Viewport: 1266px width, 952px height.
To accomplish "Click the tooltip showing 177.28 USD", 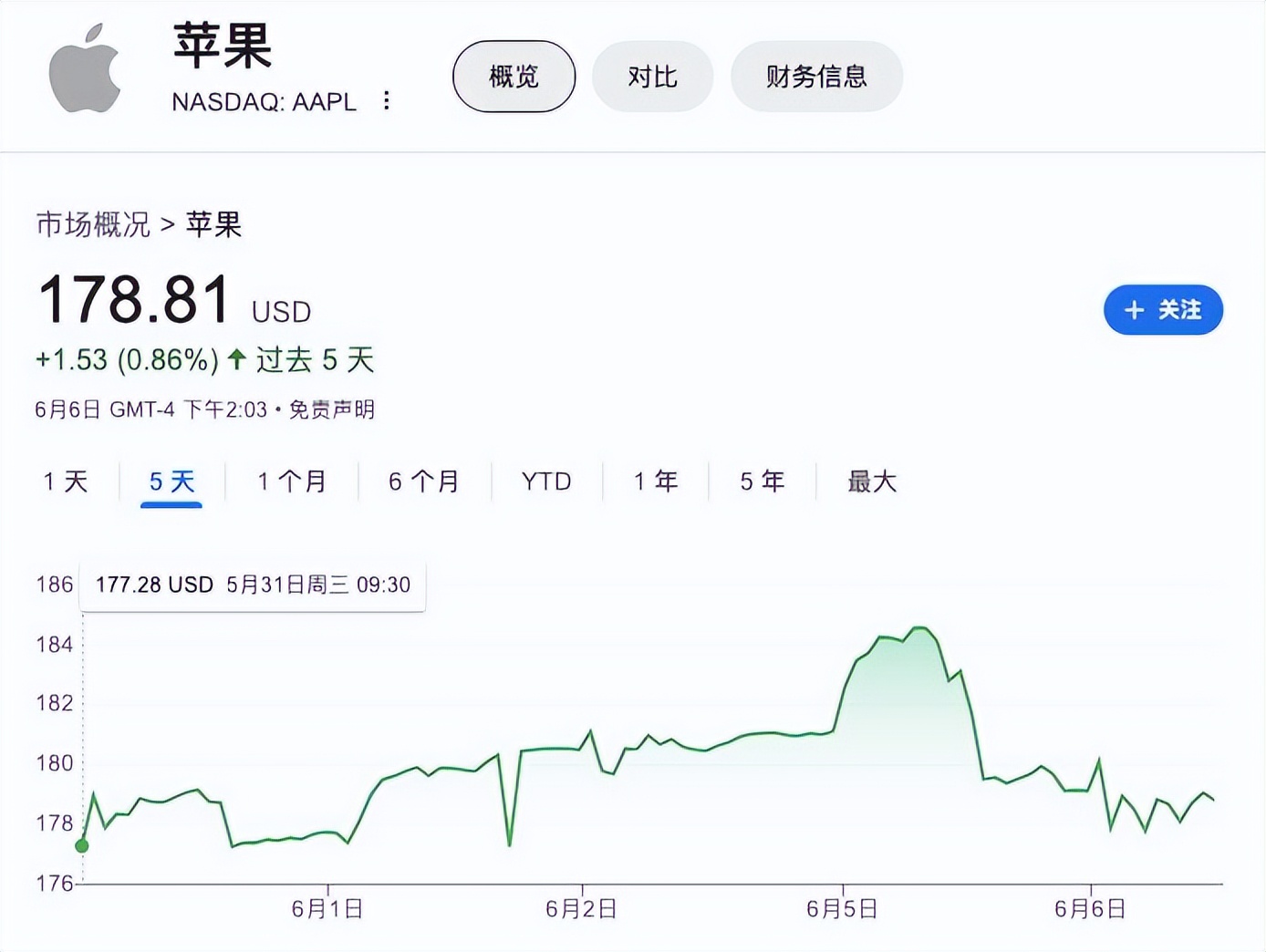I will 252,585.
